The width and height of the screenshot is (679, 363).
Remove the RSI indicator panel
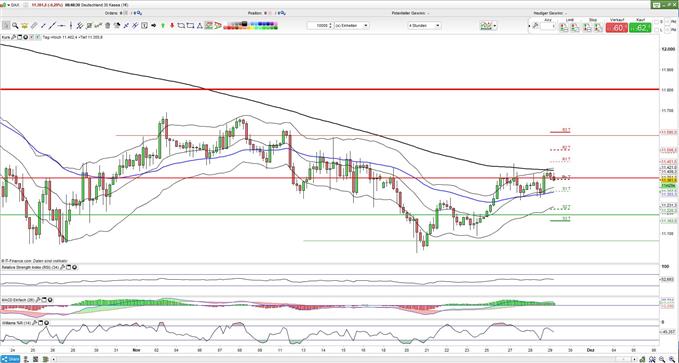click(x=74, y=267)
